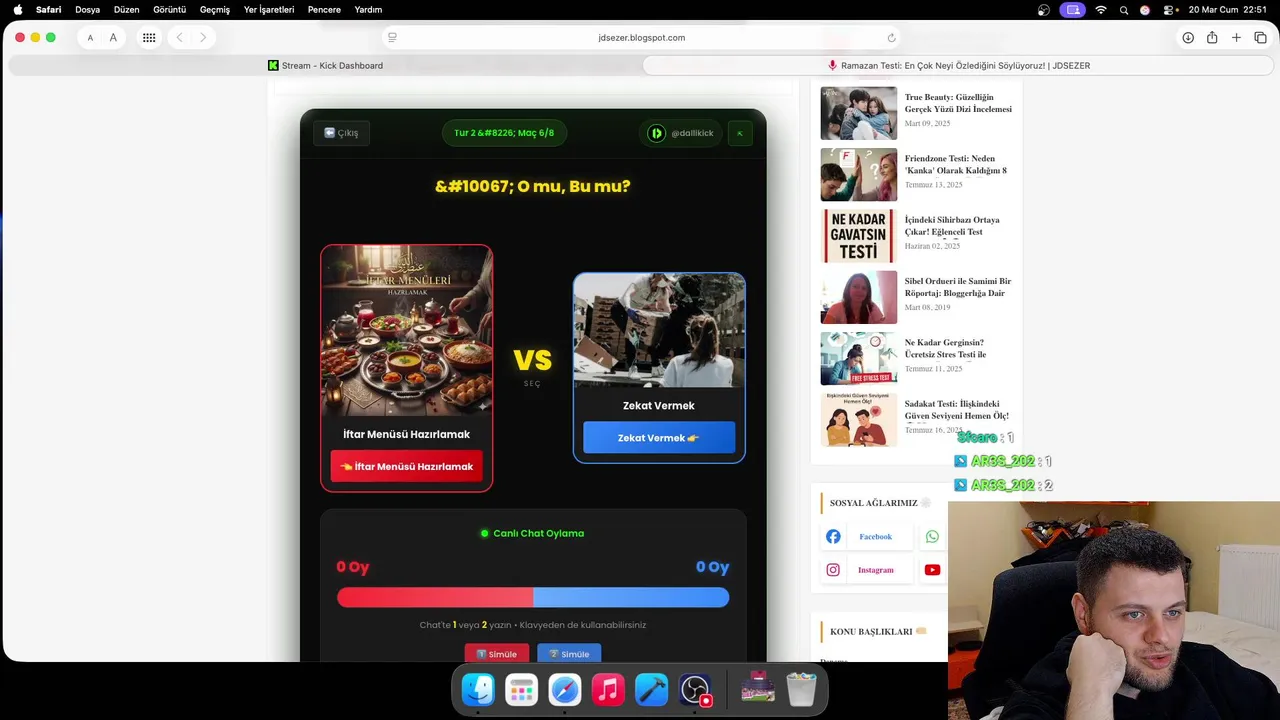Open the Yer İşaretleri menu

(269, 10)
